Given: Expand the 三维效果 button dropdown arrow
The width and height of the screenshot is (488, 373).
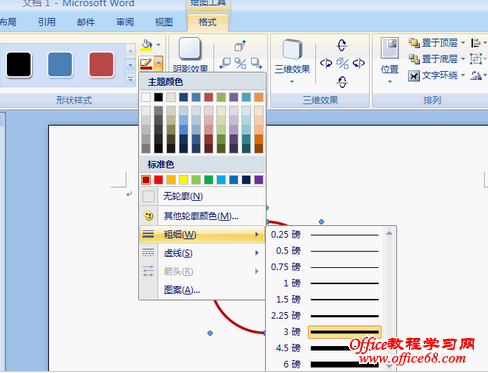Looking at the screenshot, I should [x=292, y=81].
